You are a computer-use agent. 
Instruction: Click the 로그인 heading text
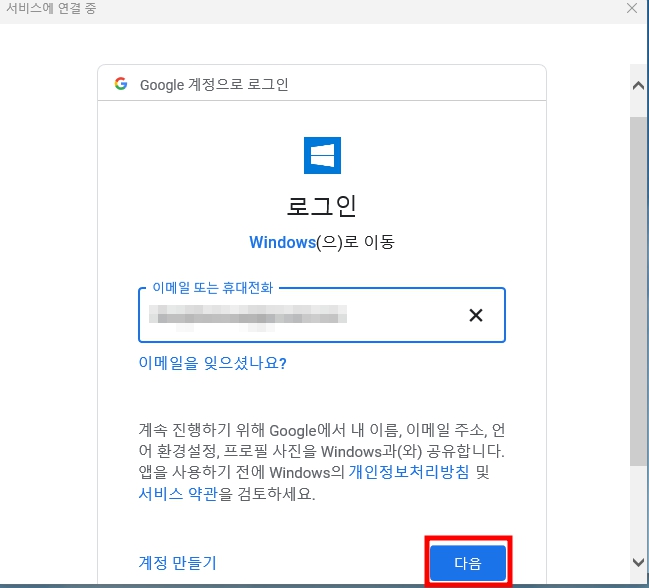coord(322,206)
